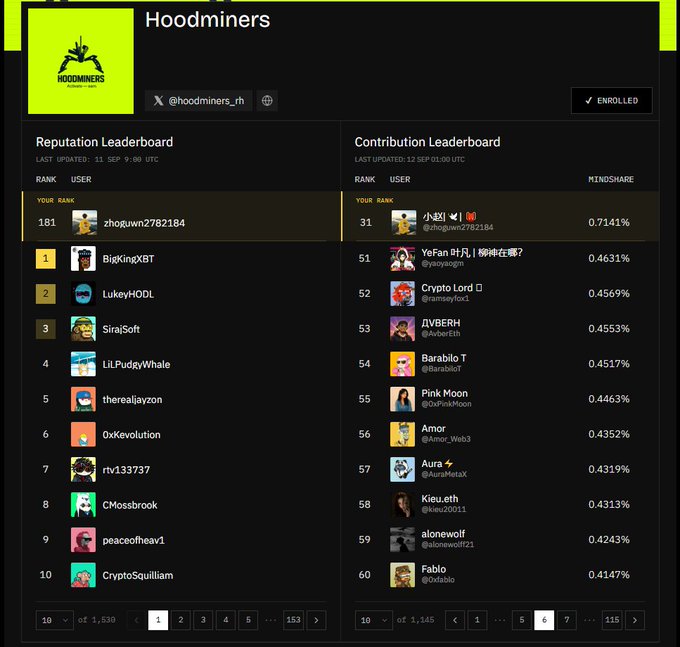Click the LukeyHODL username
Screen dimensions: 680x647
point(128,294)
